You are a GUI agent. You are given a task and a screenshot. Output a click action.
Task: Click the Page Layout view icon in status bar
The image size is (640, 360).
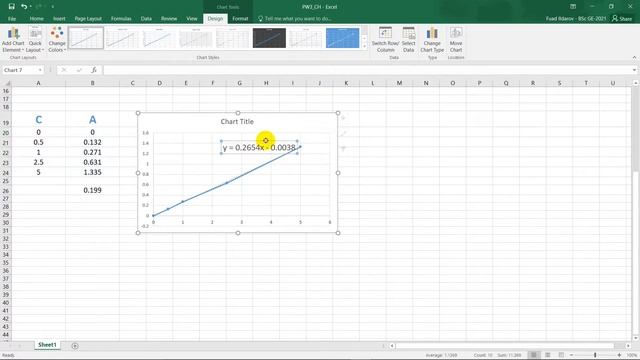(548, 355)
